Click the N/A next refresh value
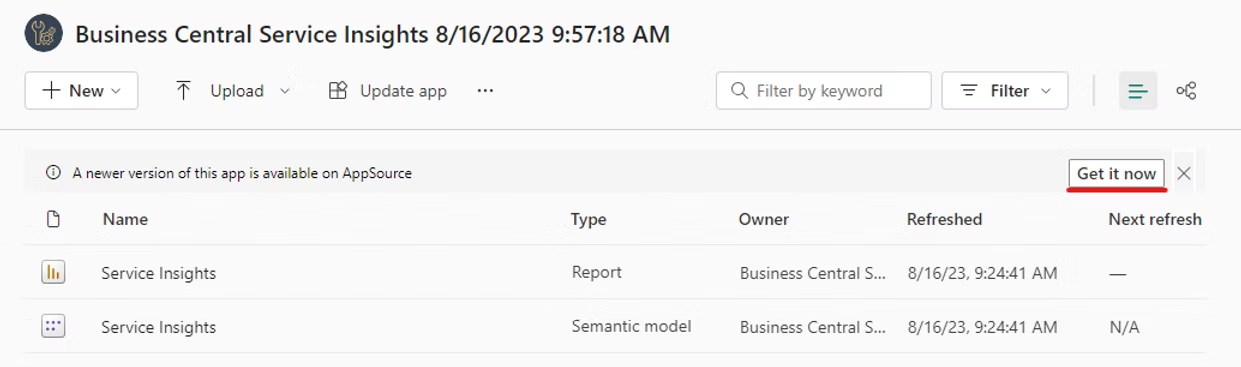 pos(1124,327)
